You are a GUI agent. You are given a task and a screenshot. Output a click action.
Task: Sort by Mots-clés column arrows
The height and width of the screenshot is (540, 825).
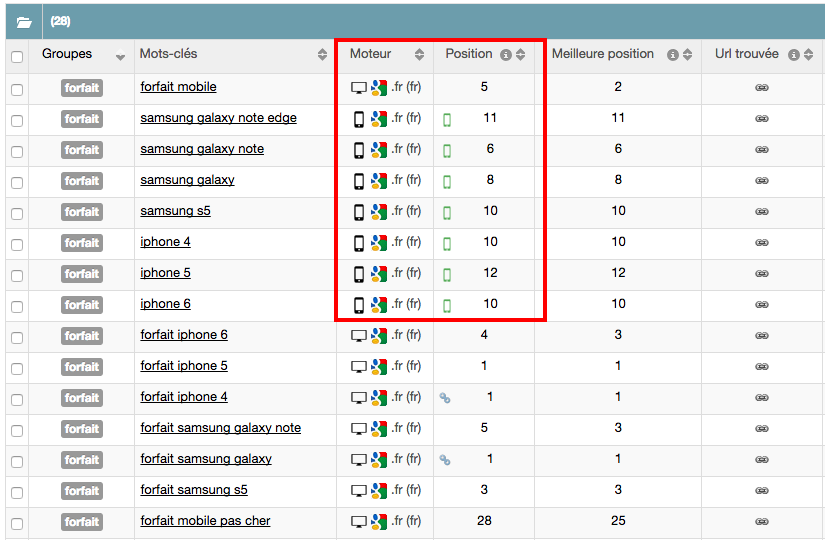click(322, 54)
